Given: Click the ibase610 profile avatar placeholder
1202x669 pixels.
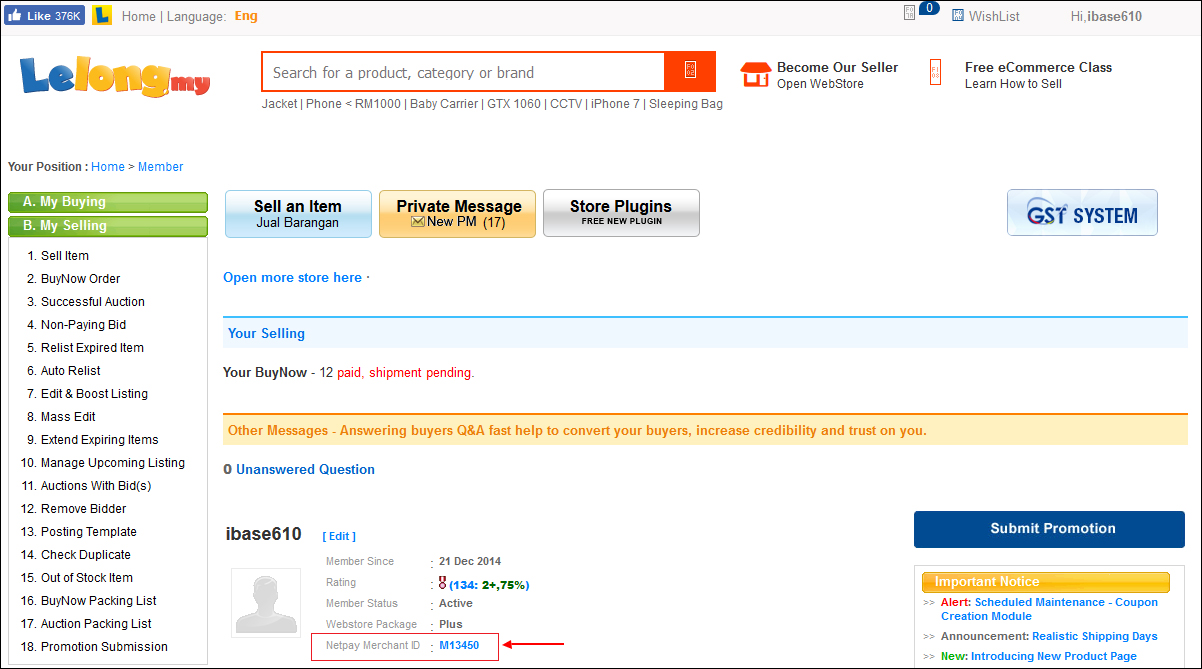Looking at the screenshot, I should [x=266, y=603].
